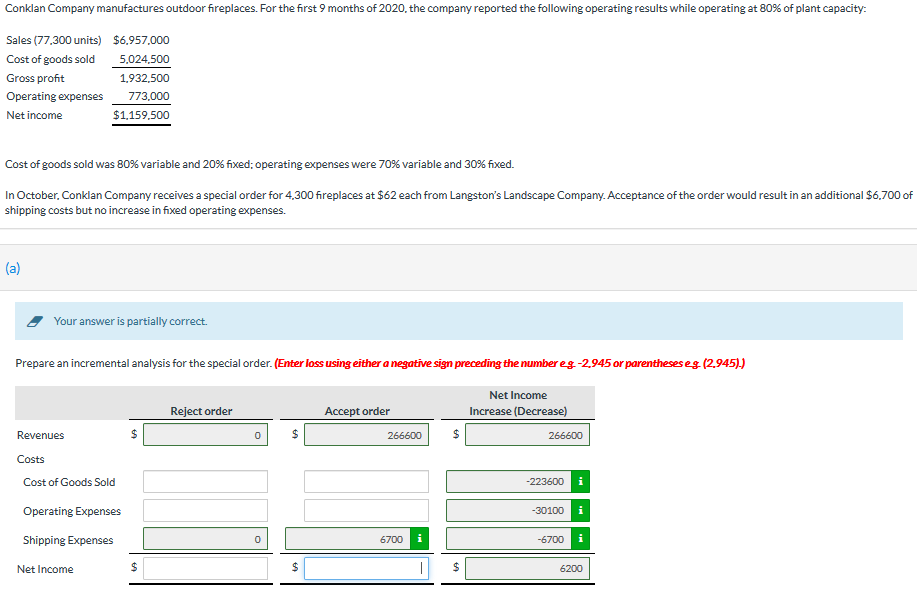This screenshot has width=917, height=601.
Task: Click Cost of goods sold value 5,024,500
Action: point(144,59)
